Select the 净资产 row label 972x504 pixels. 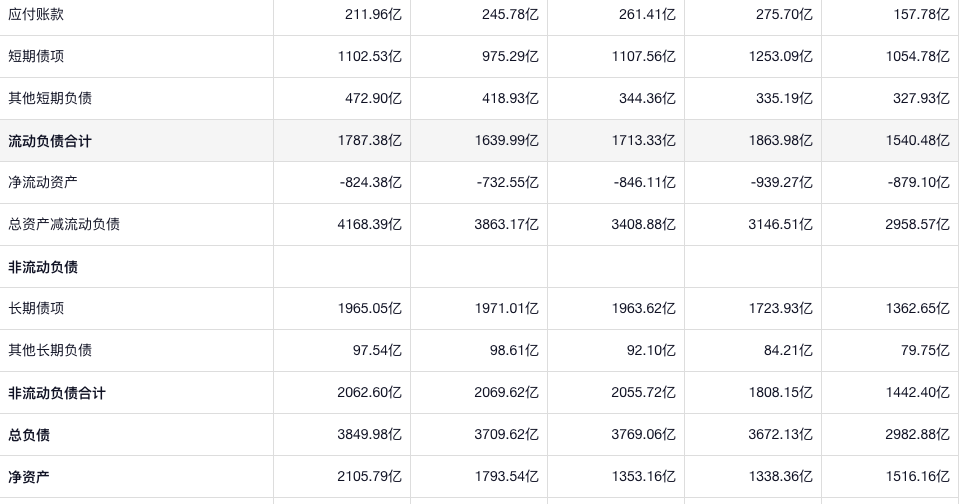[29, 477]
